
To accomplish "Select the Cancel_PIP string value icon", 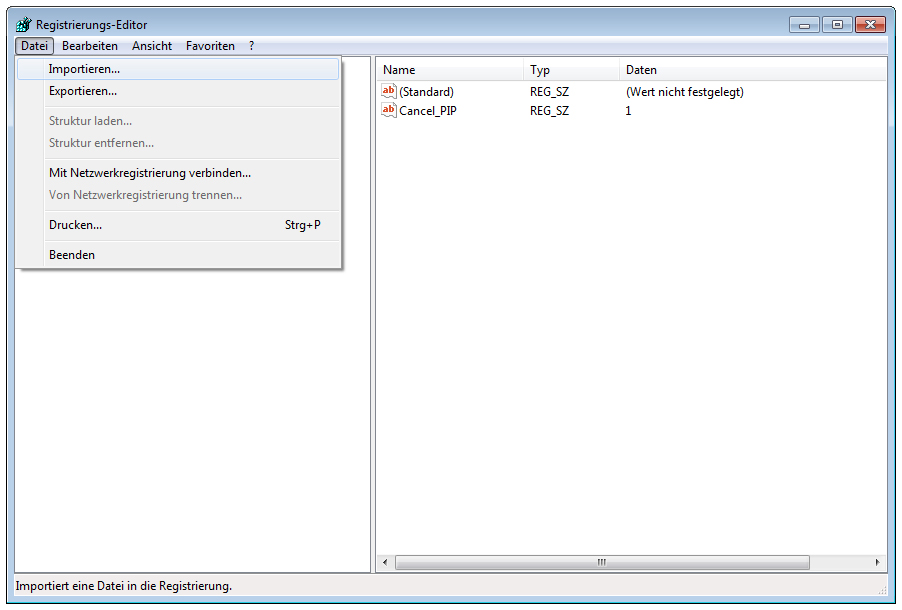I will point(389,110).
